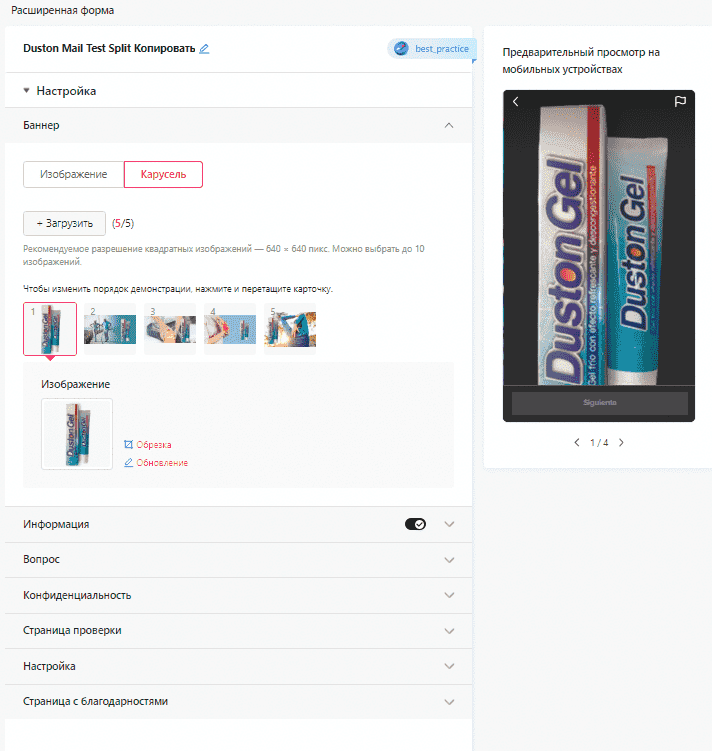Select carousel thumbnail number 5
712x751 pixels.
tap(290, 329)
